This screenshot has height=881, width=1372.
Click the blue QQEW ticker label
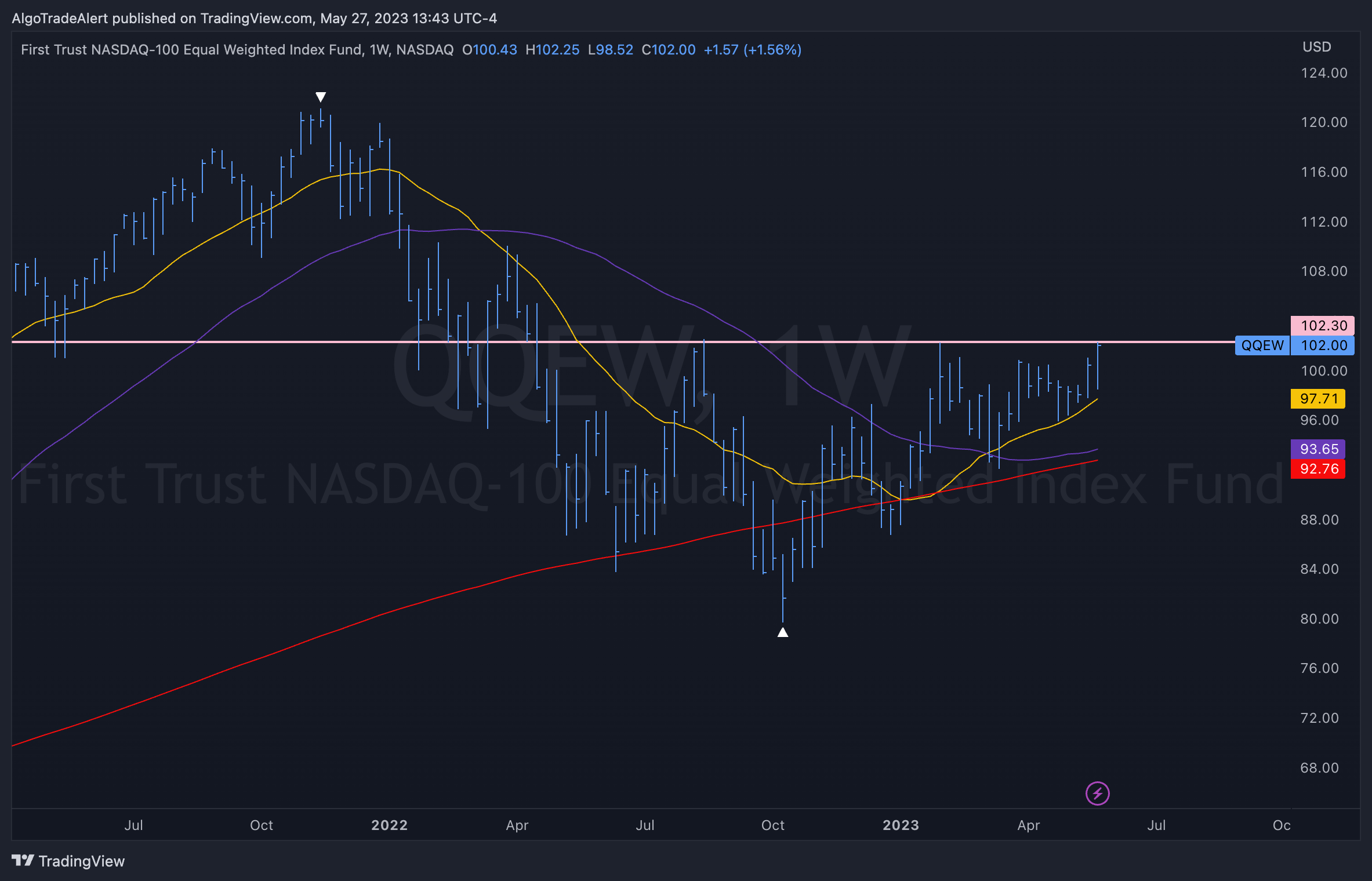point(1262,345)
